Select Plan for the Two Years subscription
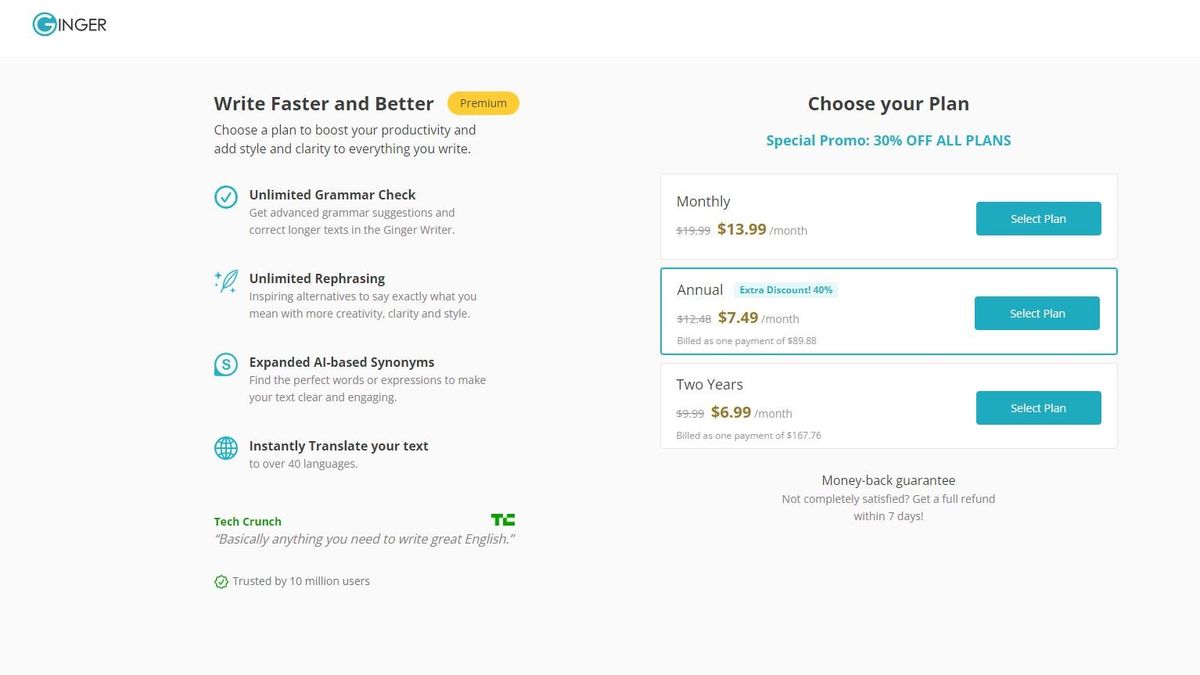Image resolution: width=1200 pixels, height=675 pixels. 1038,408
